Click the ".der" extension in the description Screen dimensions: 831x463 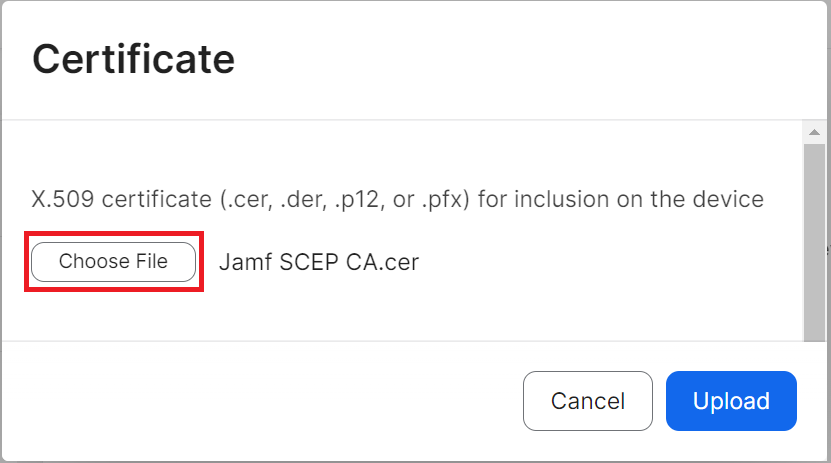[296, 199]
